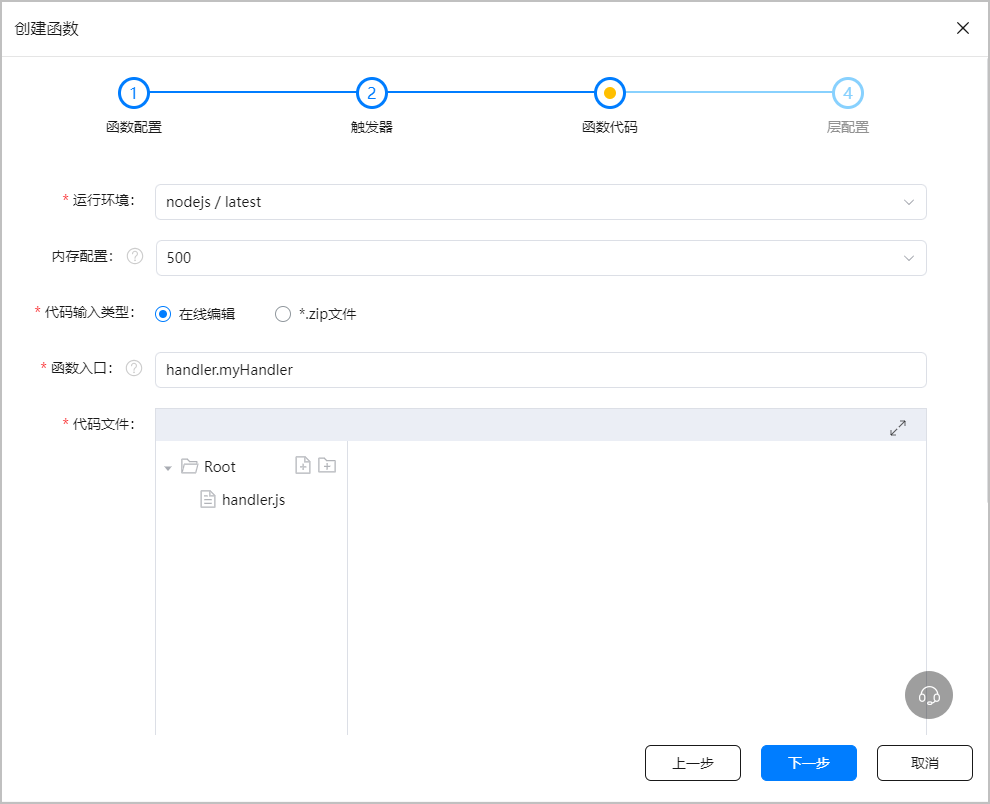Collapse the Root folder tree arrow
Image resolution: width=990 pixels, height=804 pixels.
click(x=168, y=468)
